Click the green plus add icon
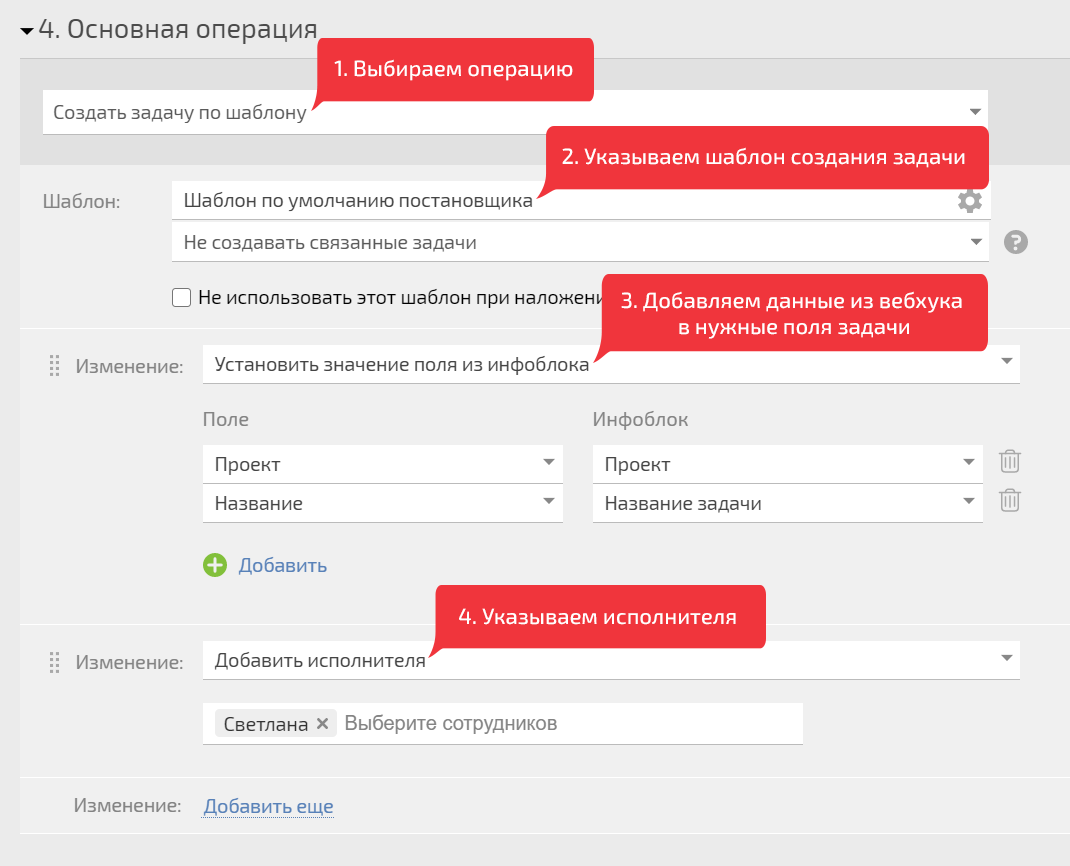 (215, 565)
